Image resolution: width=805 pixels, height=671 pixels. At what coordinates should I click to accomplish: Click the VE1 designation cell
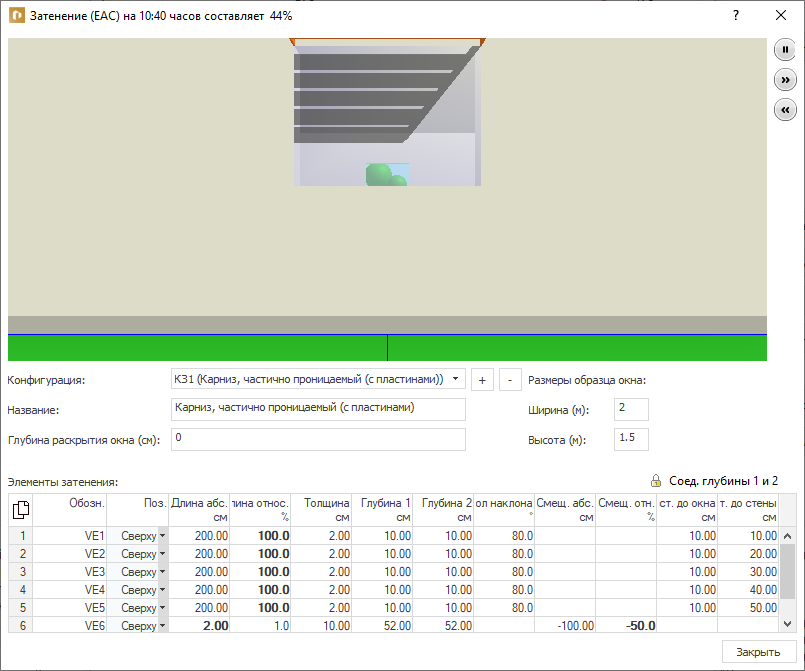click(70, 535)
